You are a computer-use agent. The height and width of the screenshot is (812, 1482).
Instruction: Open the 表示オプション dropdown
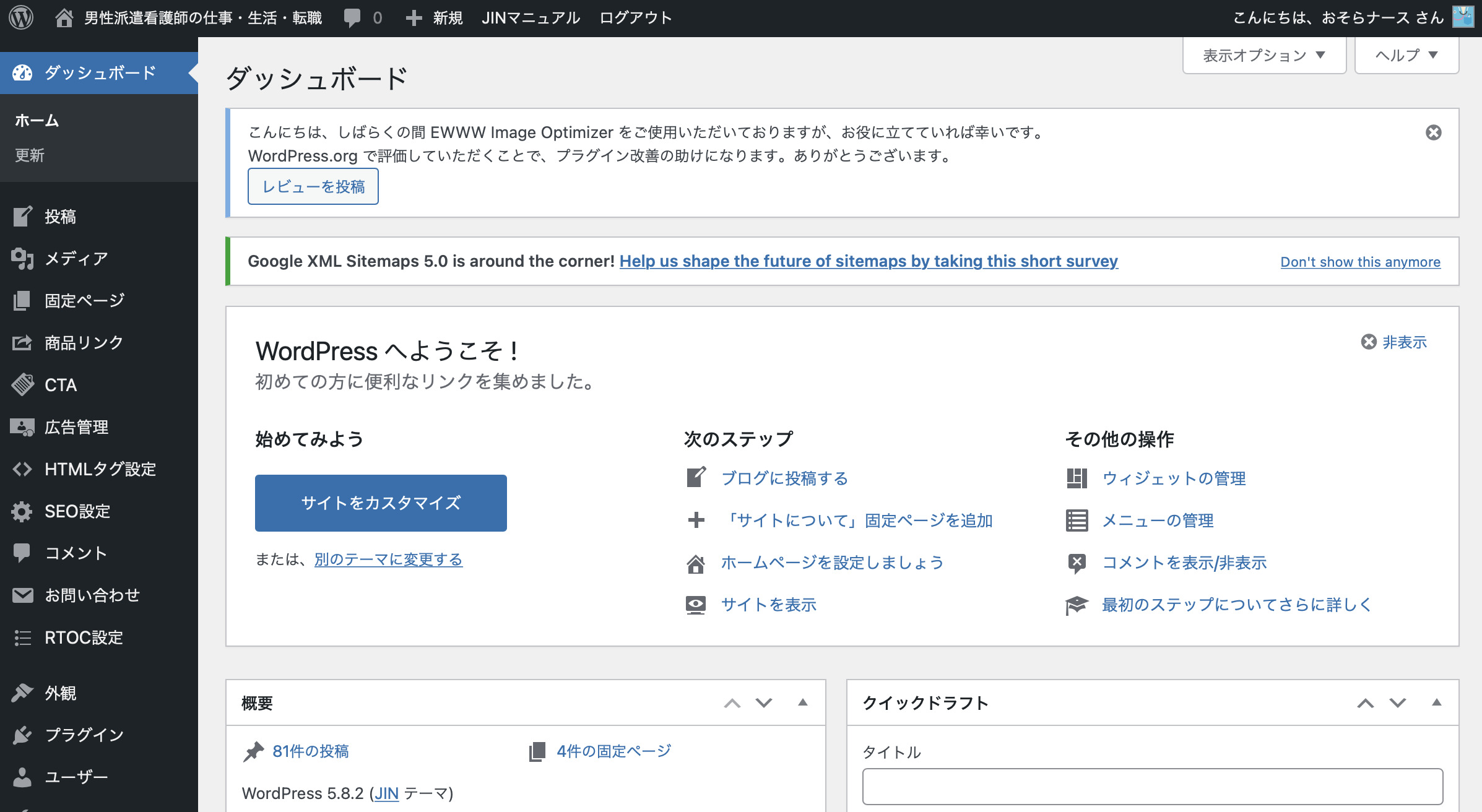click(1264, 56)
